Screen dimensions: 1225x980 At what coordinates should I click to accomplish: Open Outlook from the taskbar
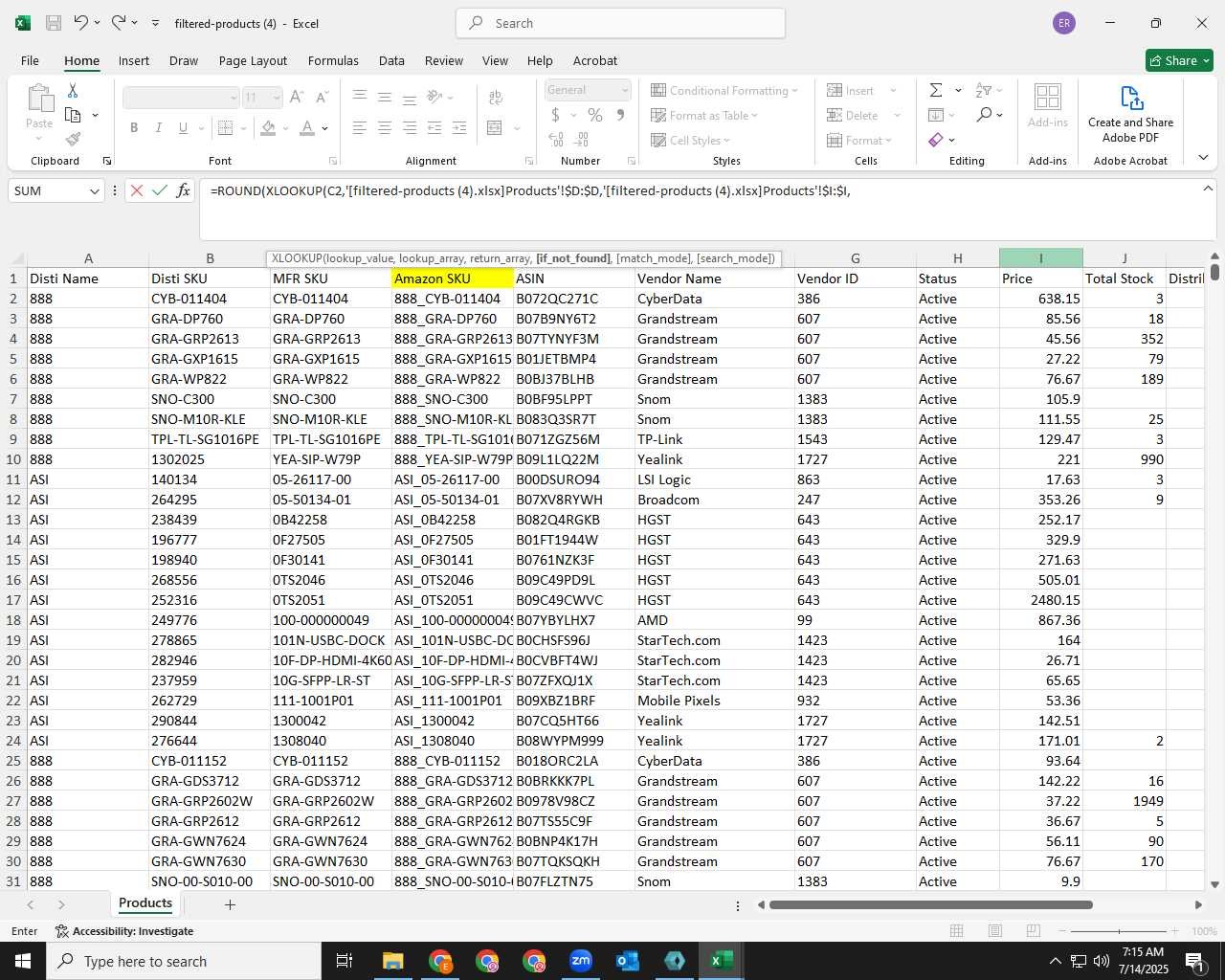[x=628, y=961]
